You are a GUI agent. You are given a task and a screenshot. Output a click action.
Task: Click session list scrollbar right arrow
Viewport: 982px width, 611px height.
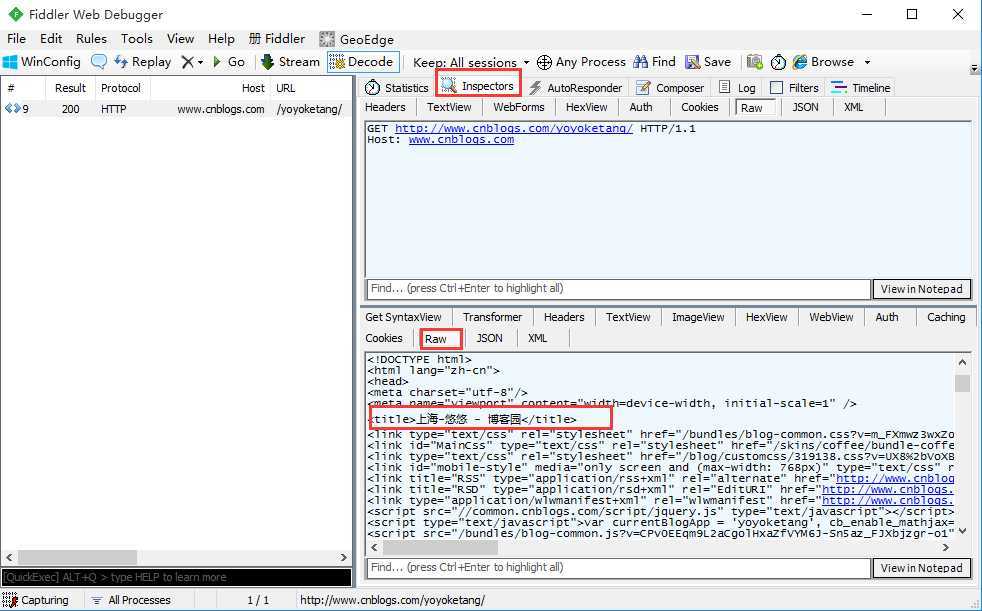pos(343,557)
